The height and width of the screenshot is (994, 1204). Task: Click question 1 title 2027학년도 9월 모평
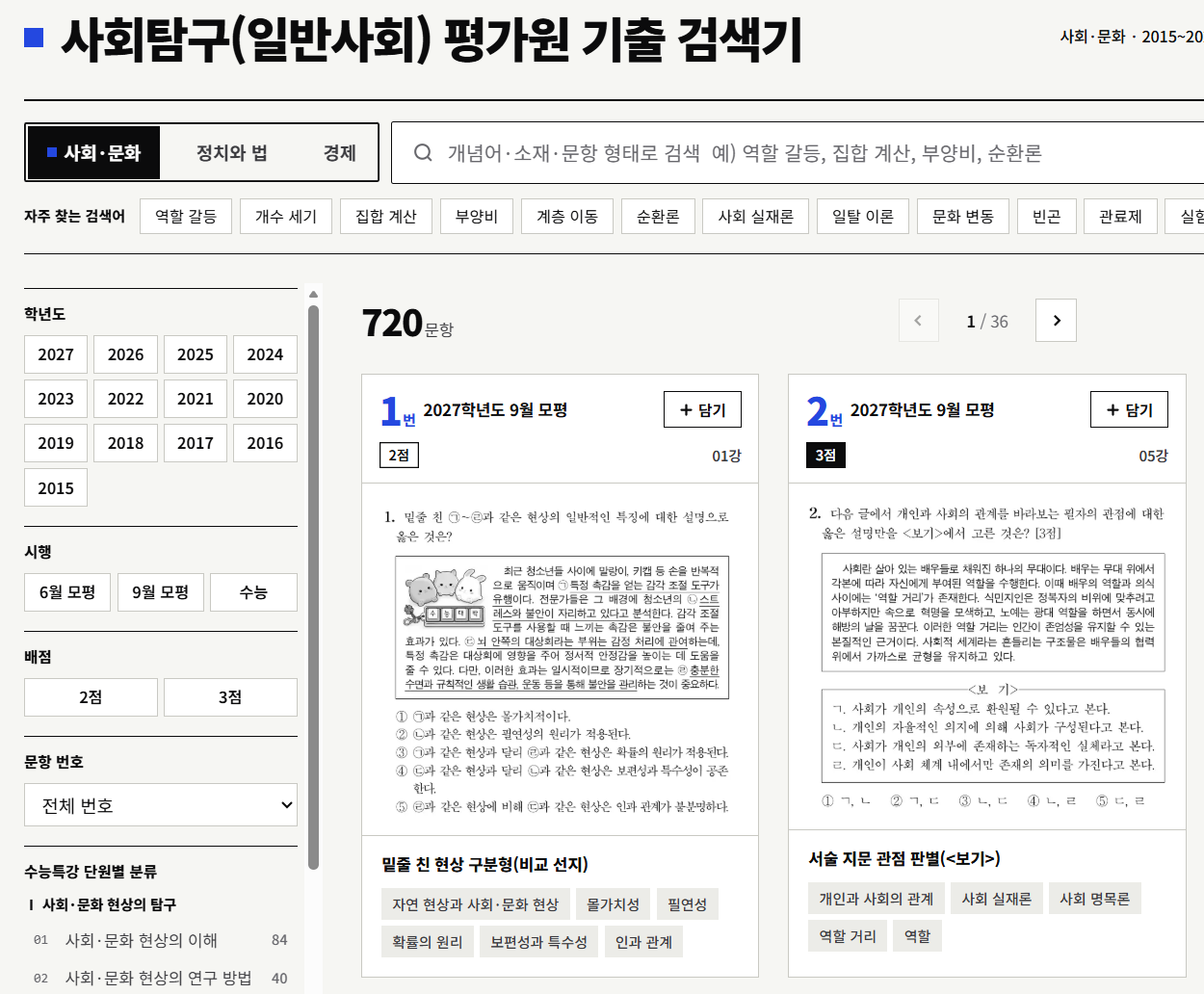(495, 410)
